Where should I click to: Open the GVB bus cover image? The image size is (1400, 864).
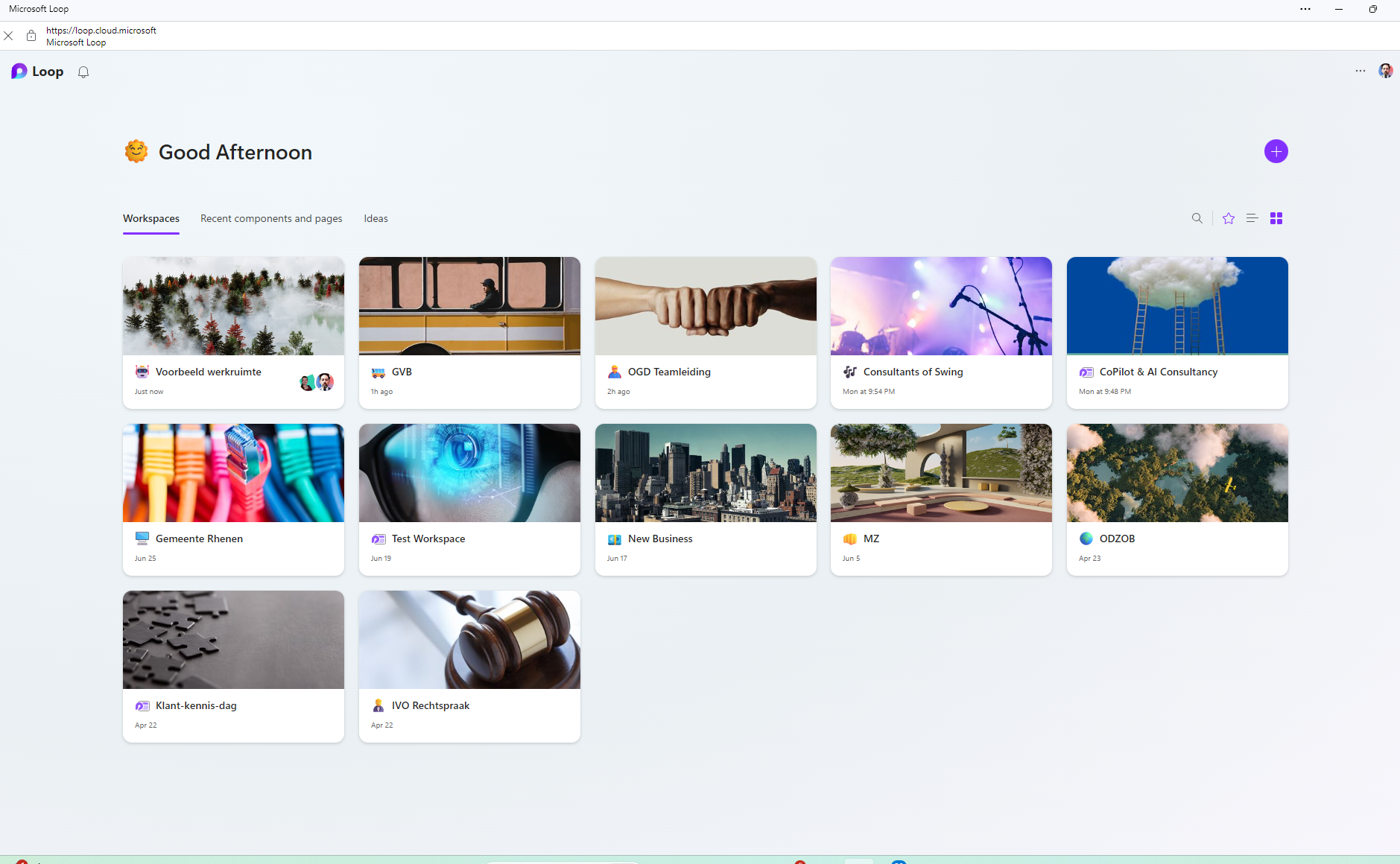tap(469, 306)
